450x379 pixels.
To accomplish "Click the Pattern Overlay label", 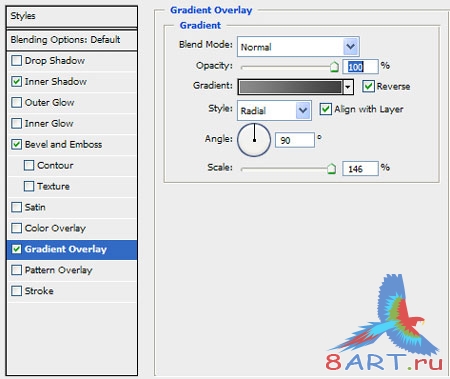I will [58, 270].
